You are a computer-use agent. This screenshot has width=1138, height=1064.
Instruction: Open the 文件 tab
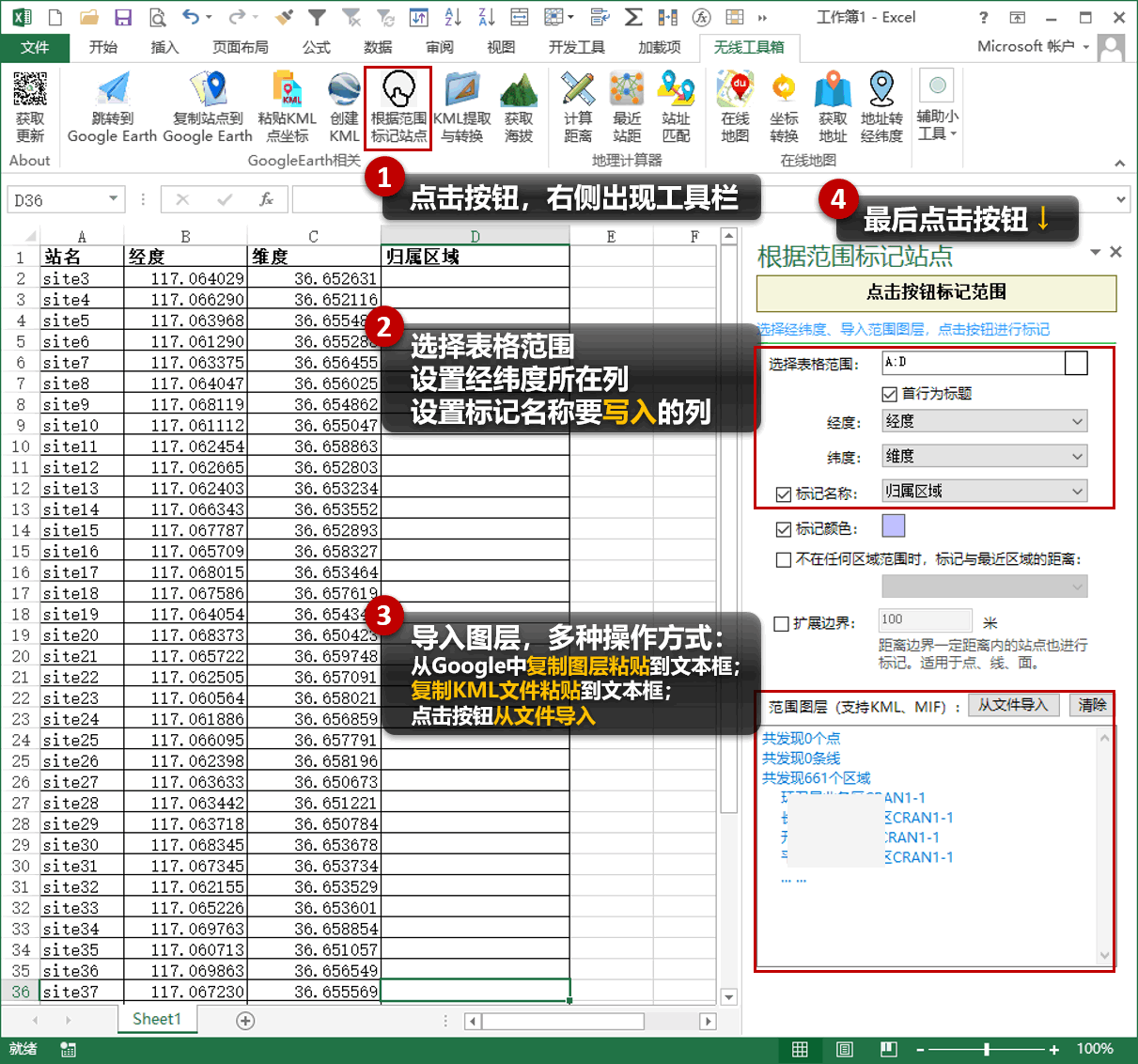point(35,47)
